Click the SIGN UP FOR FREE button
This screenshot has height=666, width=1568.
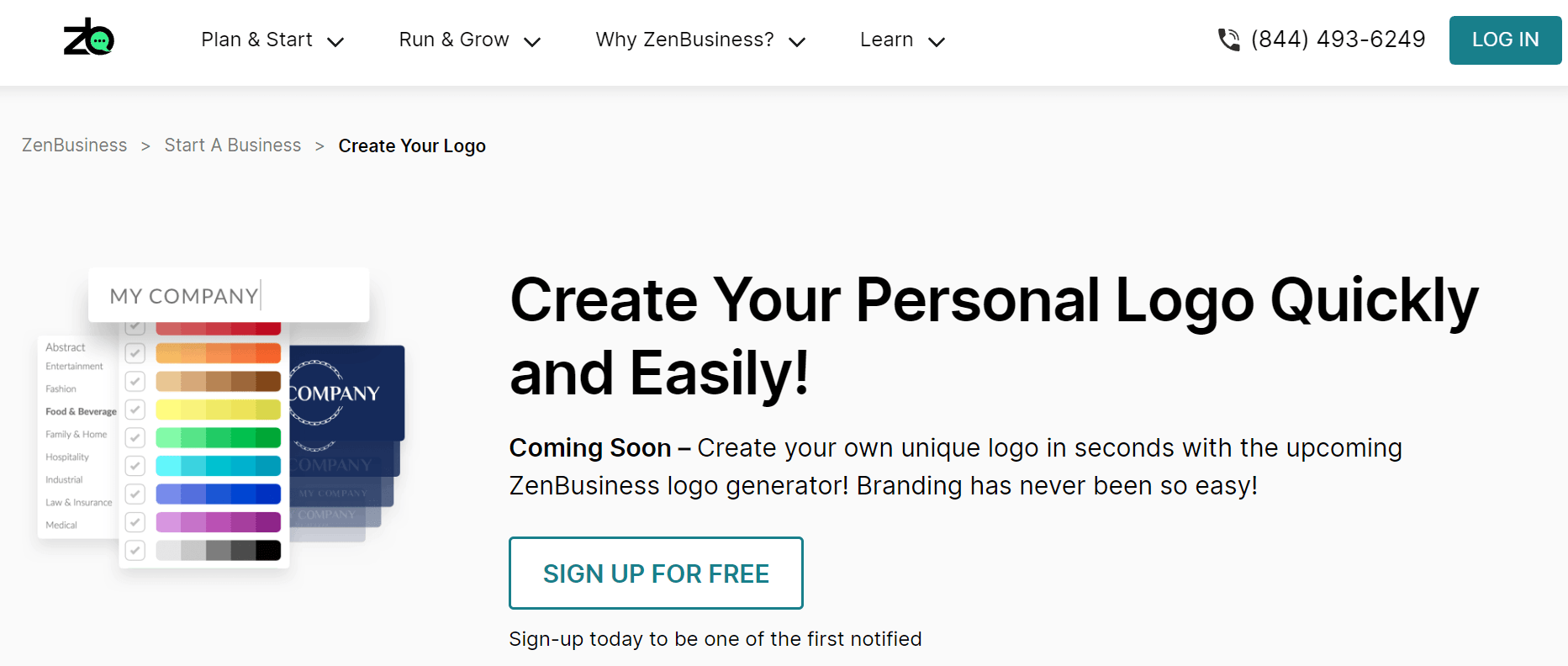(x=656, y=573)
